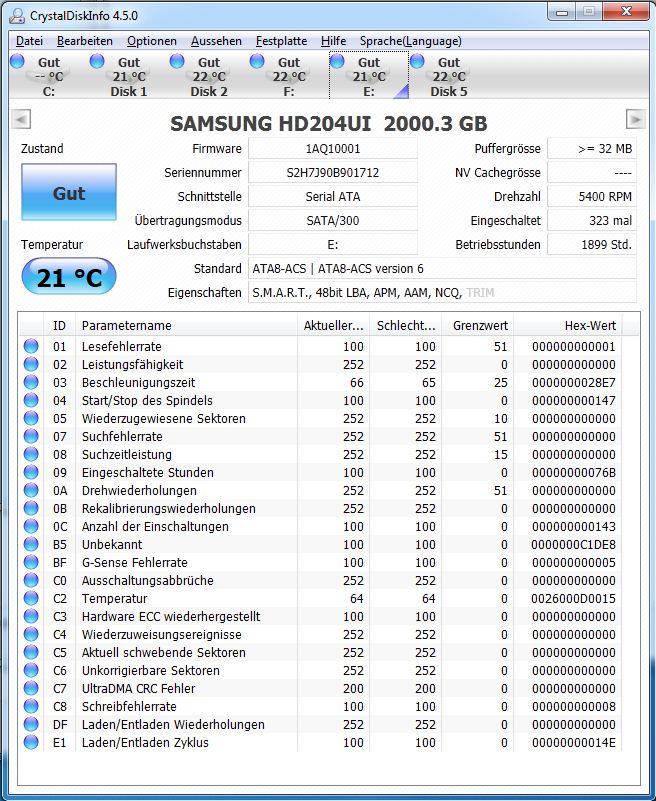Click the Eigenschaften features field
The image size is (656, 801).
pos(442,293)
